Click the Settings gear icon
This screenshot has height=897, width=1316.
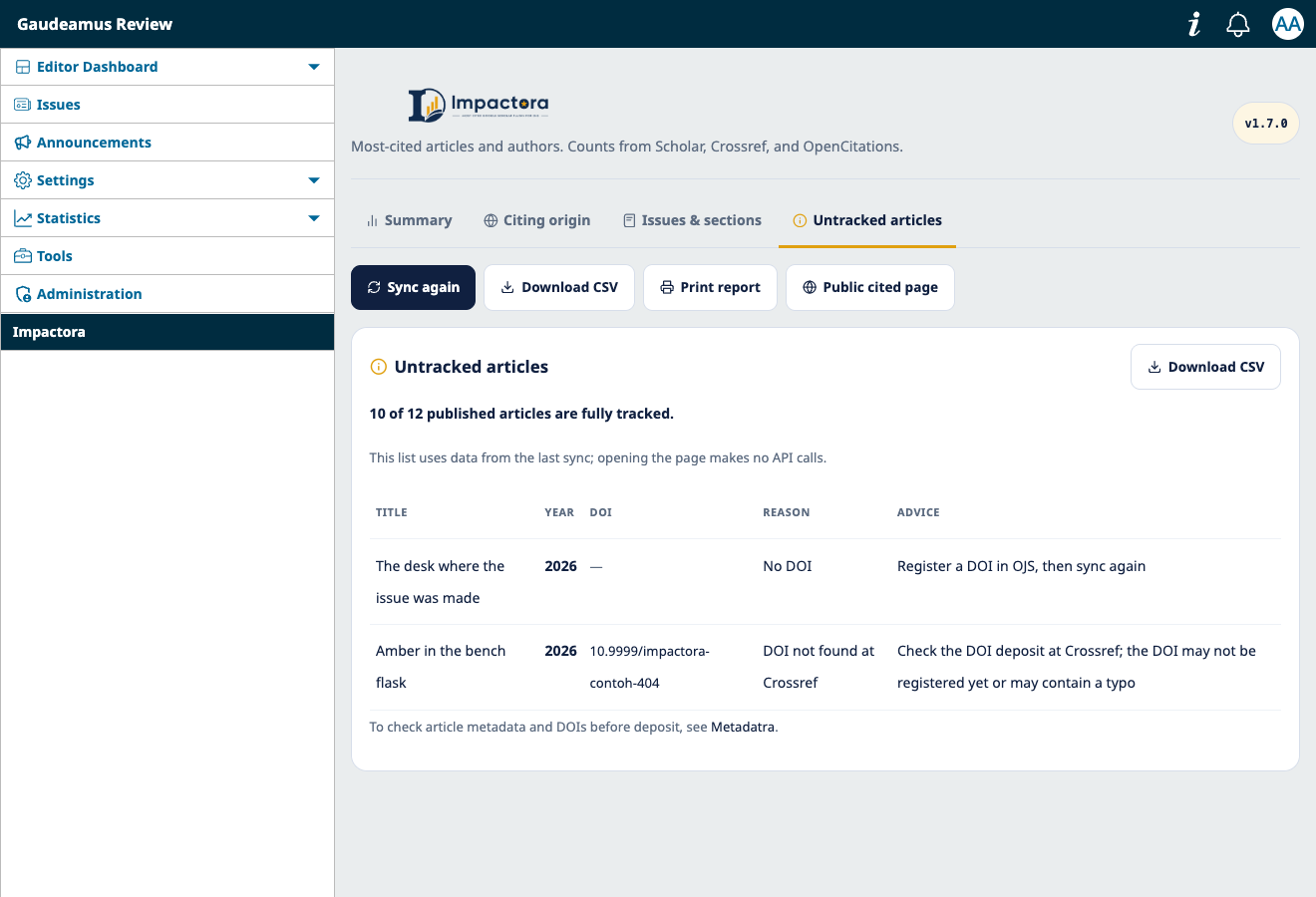(x=23, y=180)
